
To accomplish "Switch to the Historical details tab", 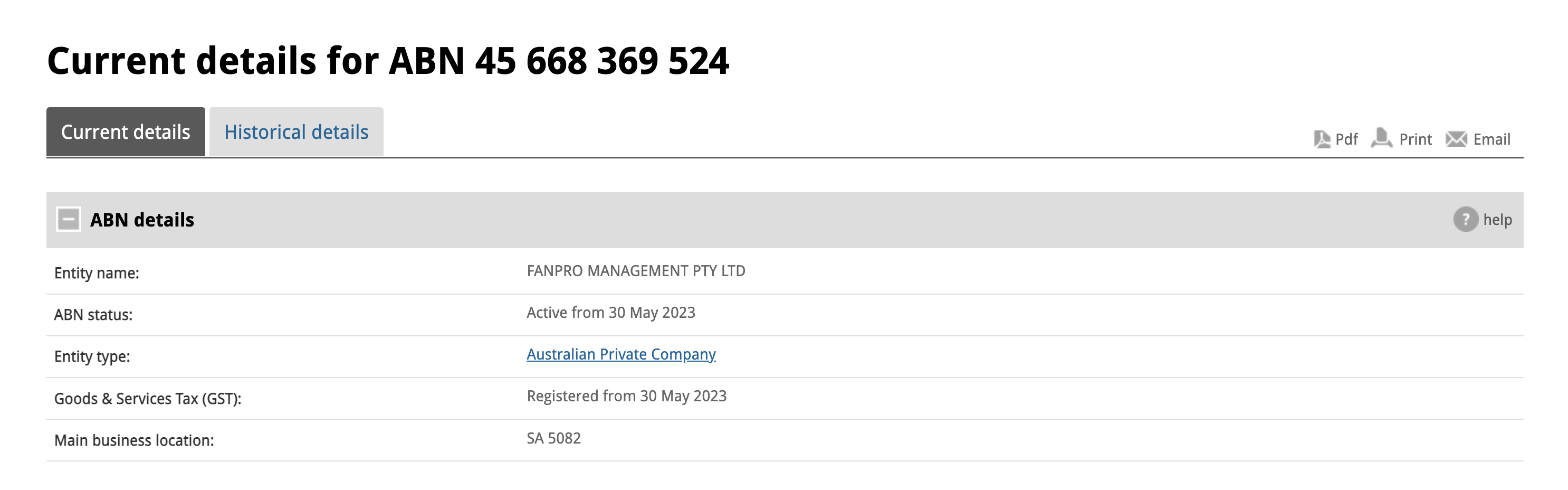I will click(x=297, y=131).
